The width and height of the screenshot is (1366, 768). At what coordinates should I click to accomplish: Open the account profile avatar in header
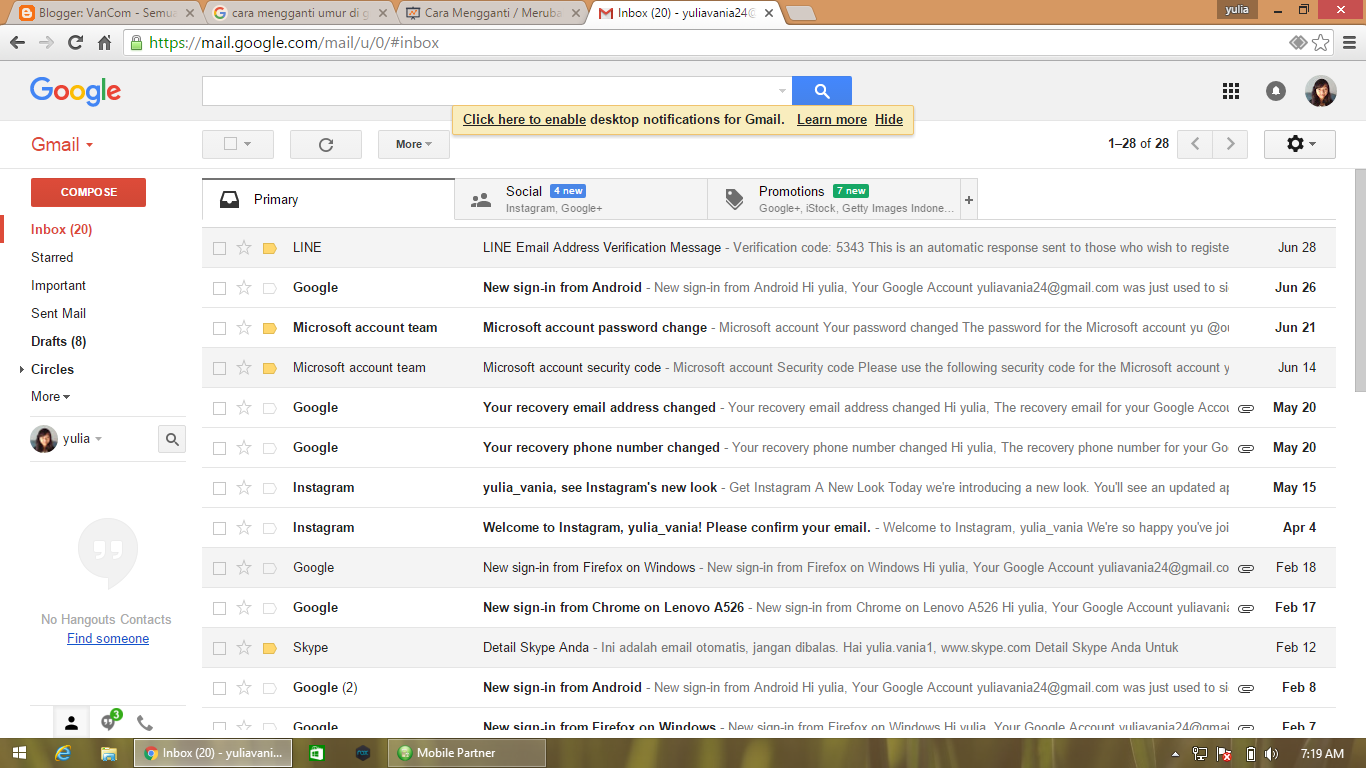1321,91
